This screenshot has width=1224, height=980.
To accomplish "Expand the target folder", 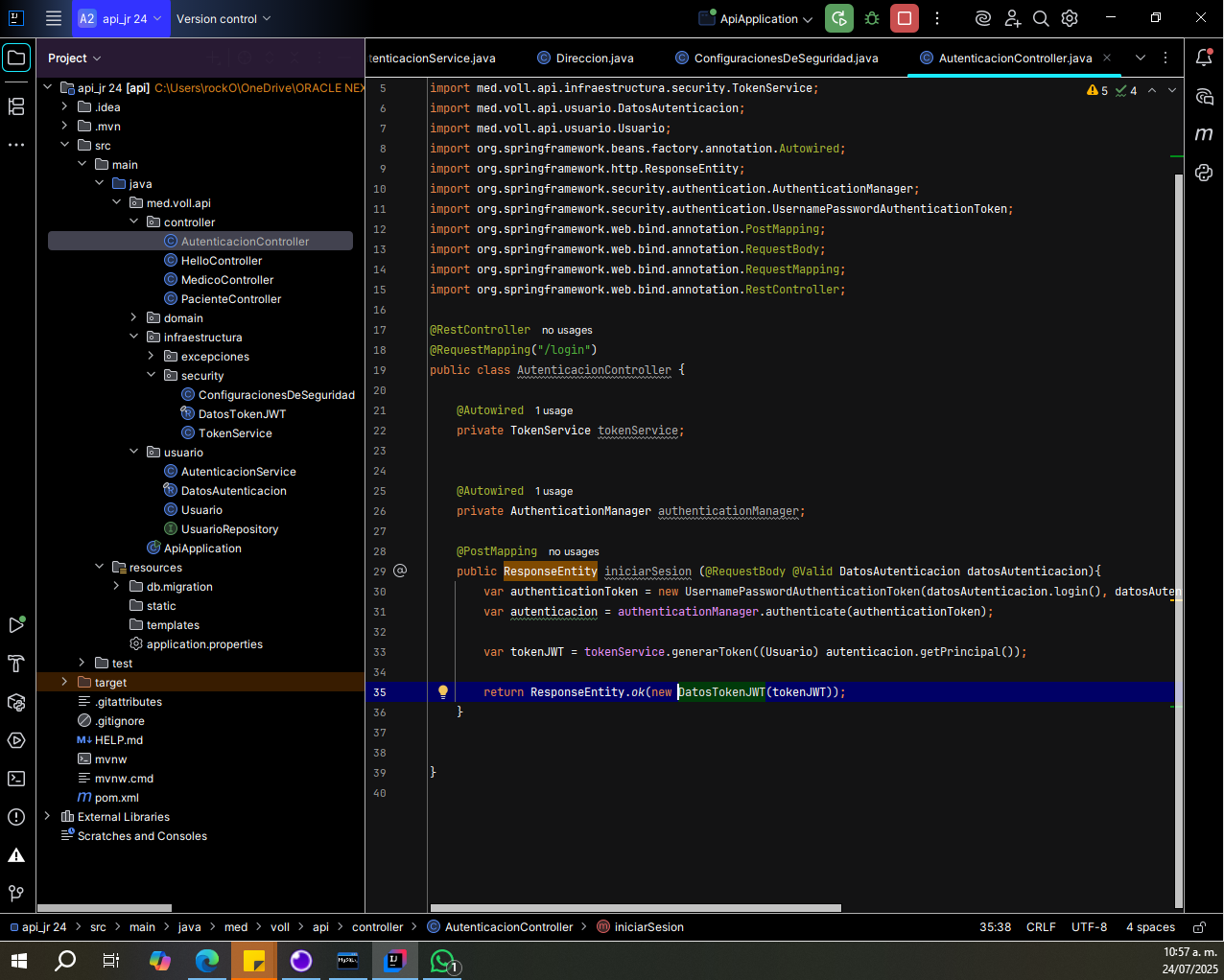I will 64,682.
